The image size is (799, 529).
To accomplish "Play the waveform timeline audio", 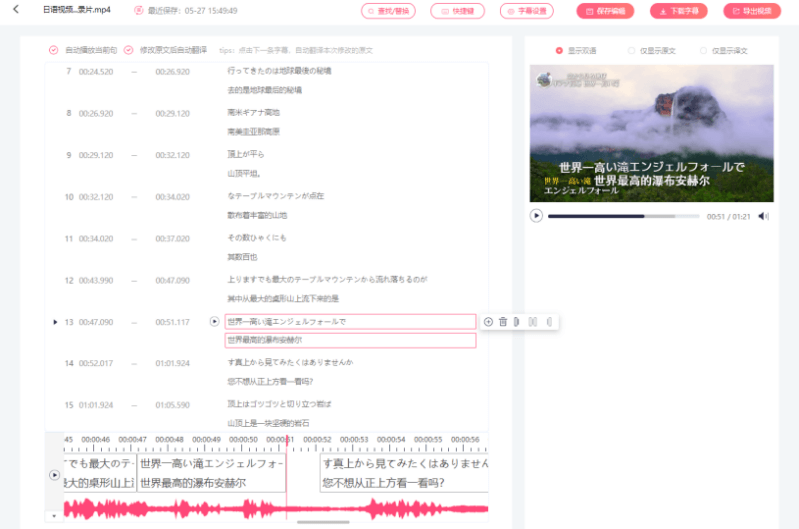I will tap(55, 474).
